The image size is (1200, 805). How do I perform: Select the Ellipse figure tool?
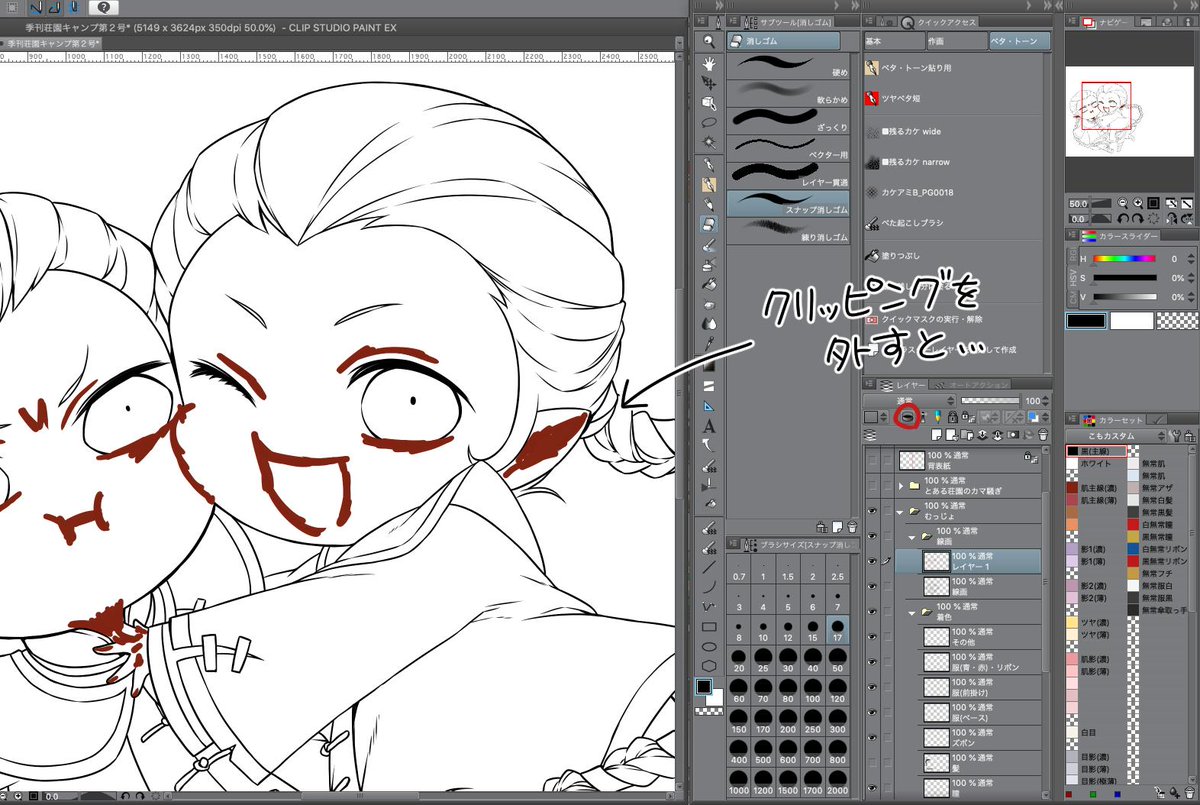(709, 646)
